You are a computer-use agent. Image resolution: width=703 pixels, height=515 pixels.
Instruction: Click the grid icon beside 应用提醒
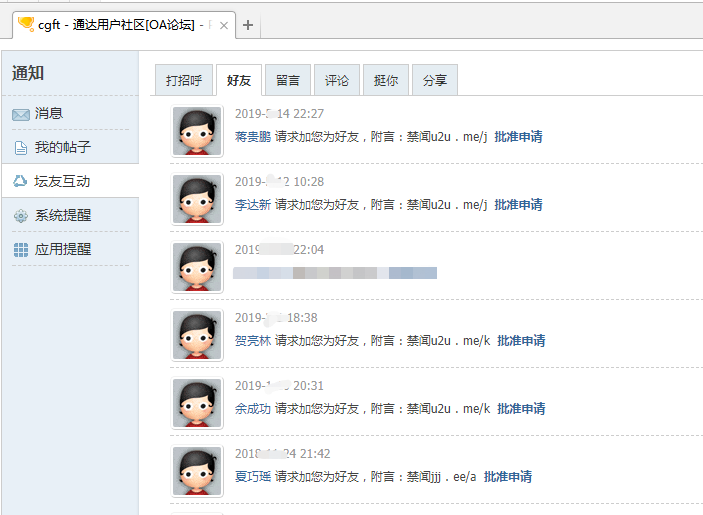pyautogui.click(x=21, y=250)
